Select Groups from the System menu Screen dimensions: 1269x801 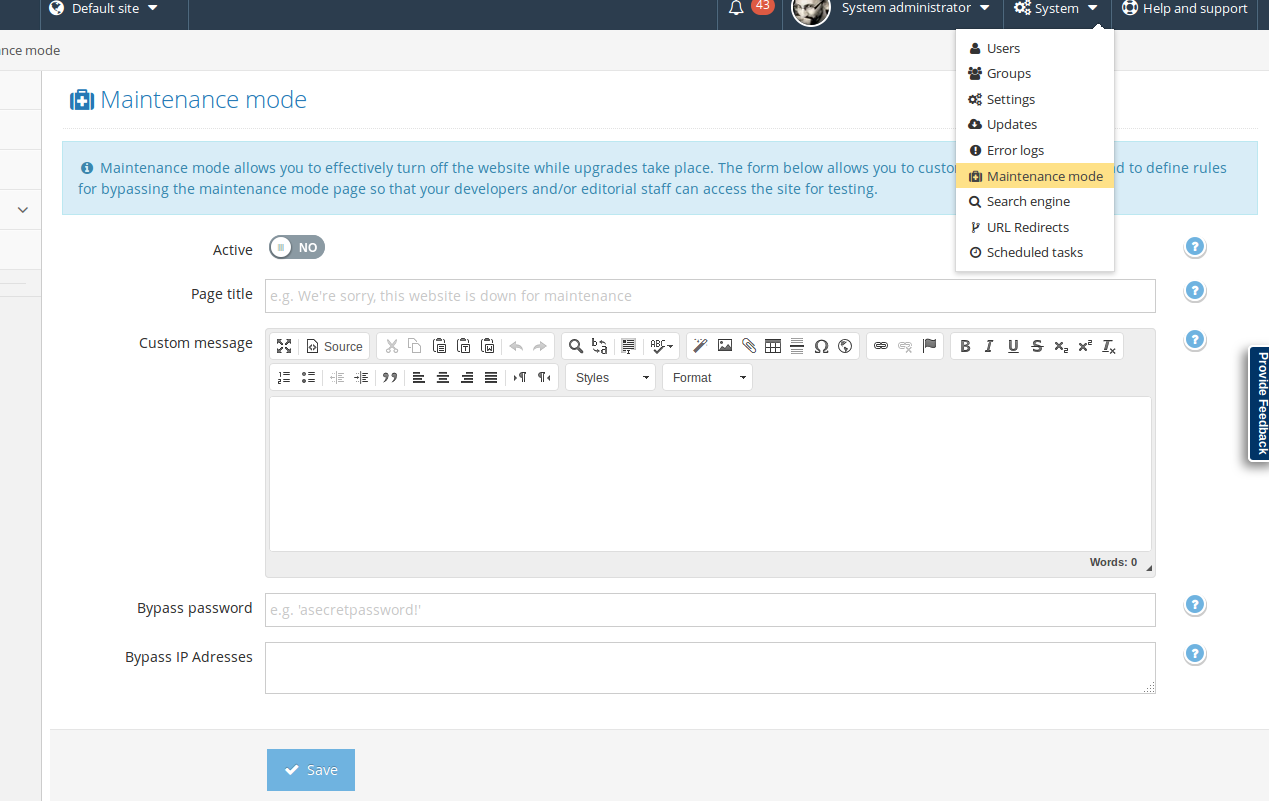1035,73
